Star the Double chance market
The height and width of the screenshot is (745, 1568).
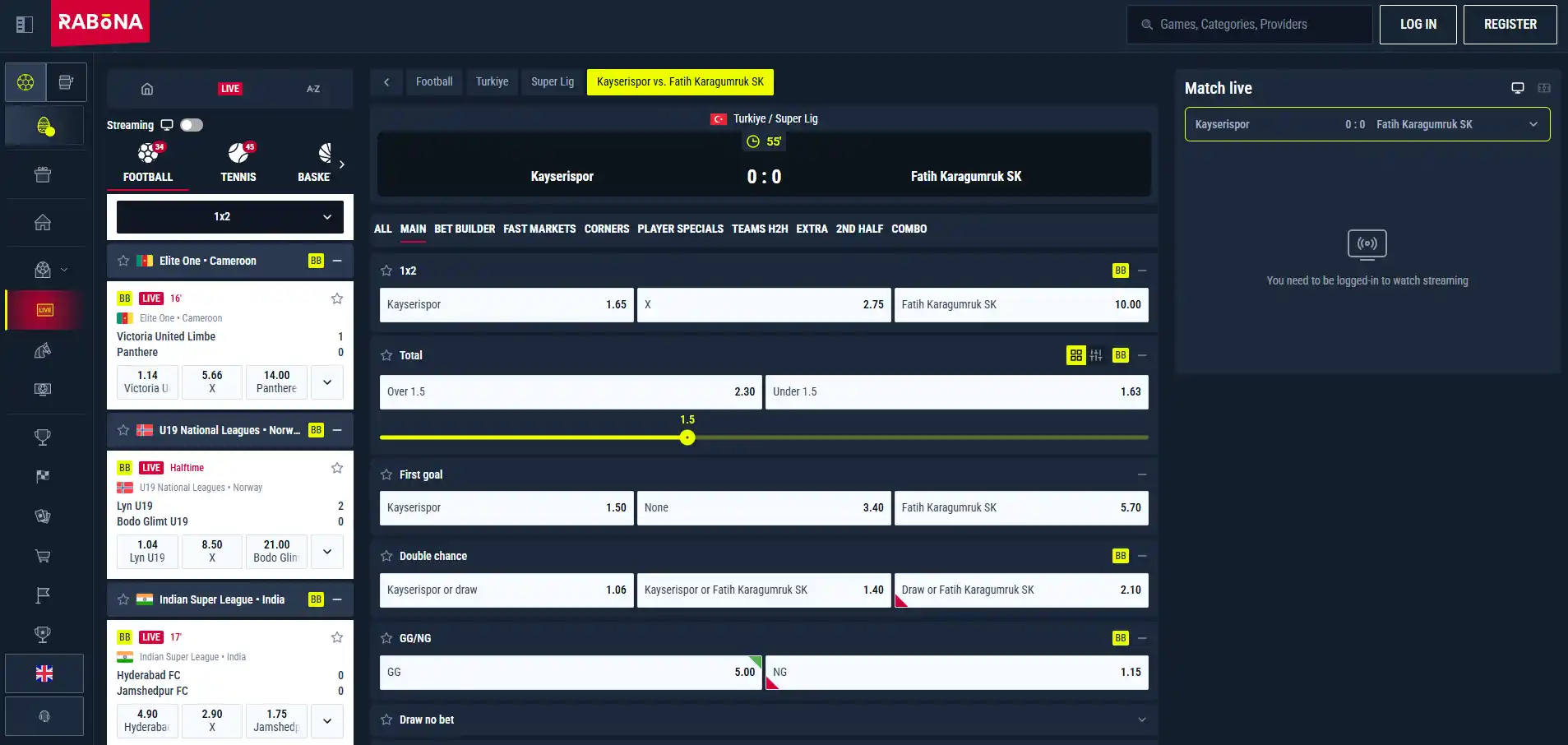click(386, 556)
